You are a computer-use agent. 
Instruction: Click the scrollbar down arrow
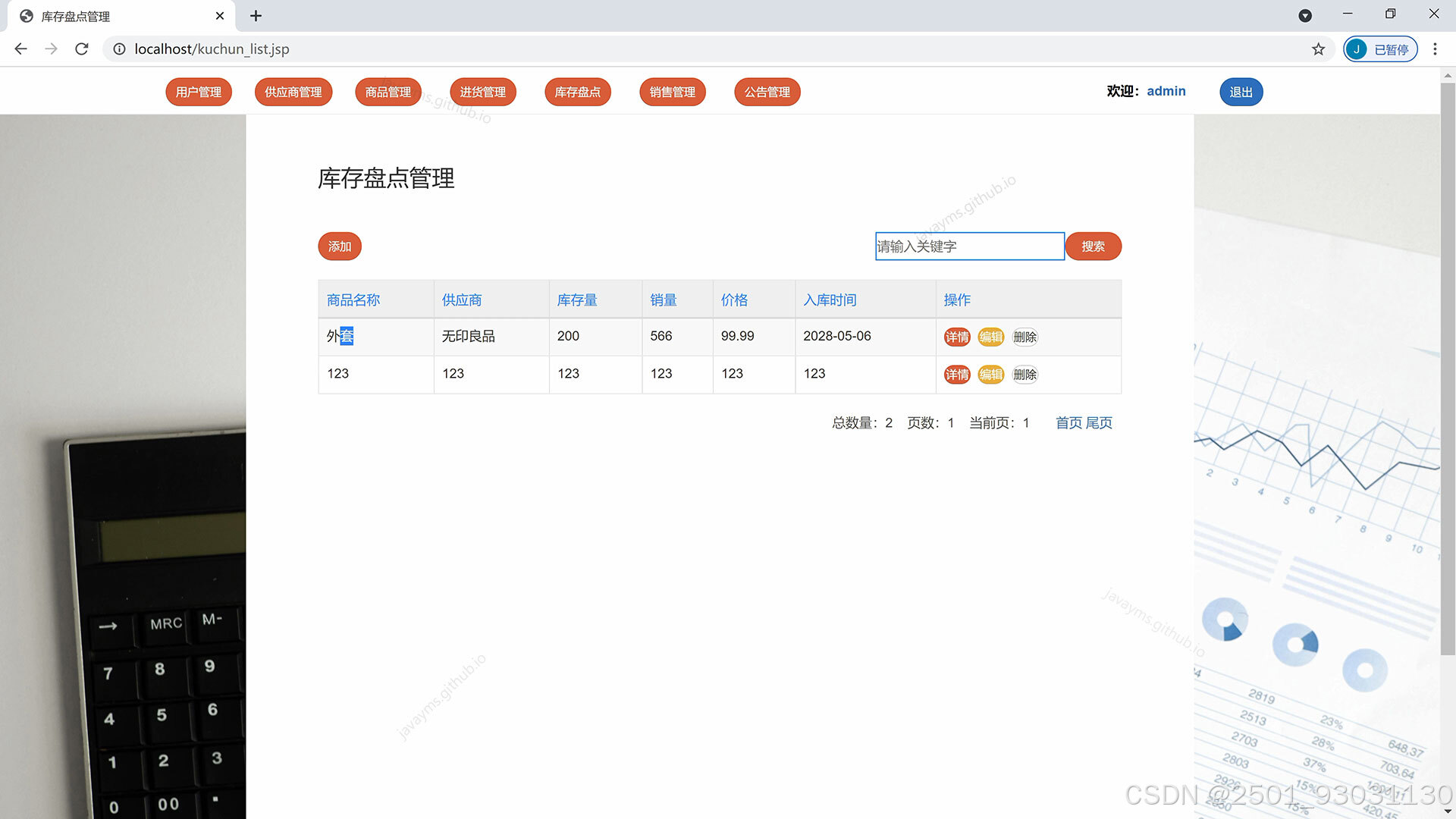[x=1448, y=811]
